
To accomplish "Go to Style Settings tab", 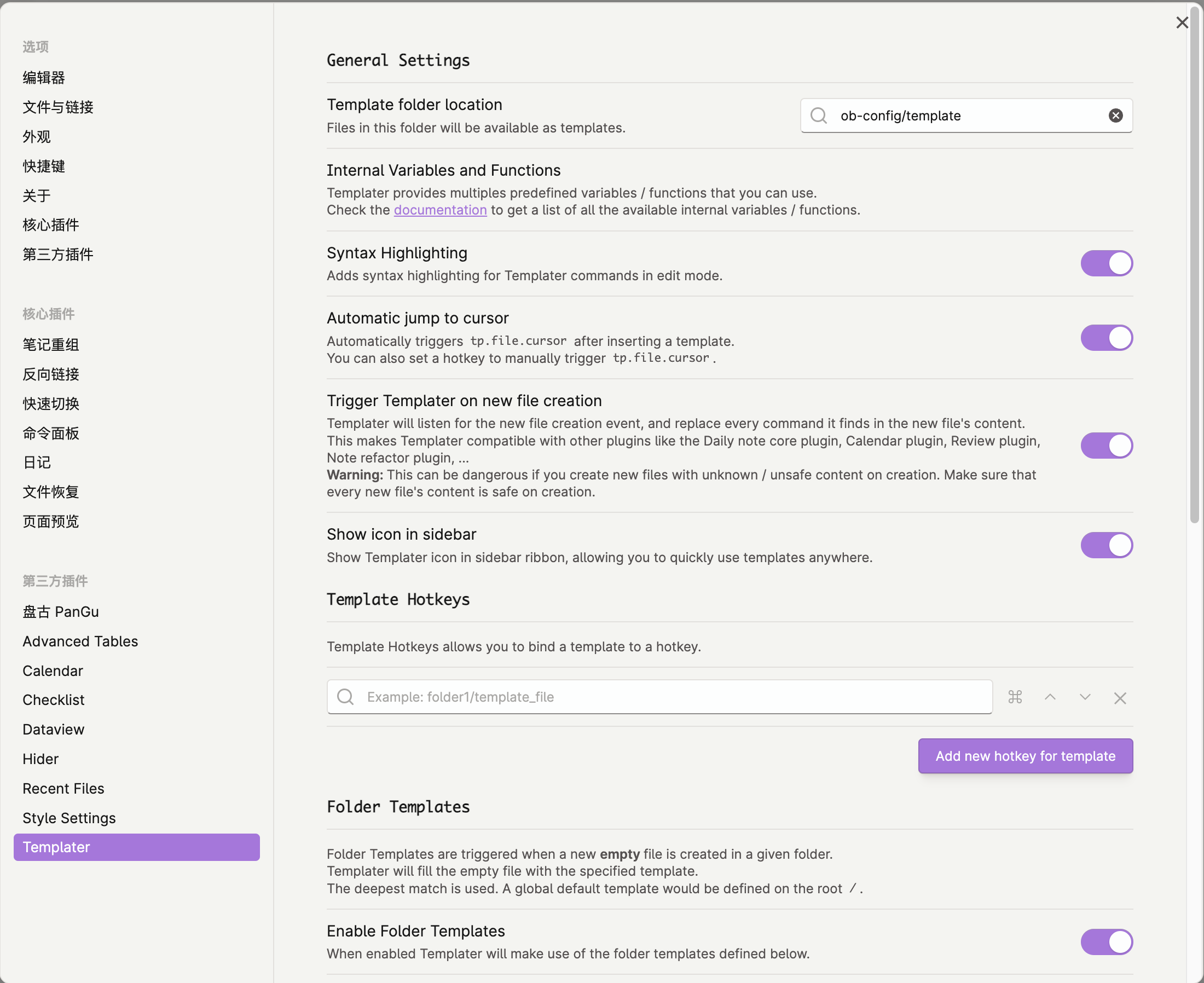I will [69, 818].
